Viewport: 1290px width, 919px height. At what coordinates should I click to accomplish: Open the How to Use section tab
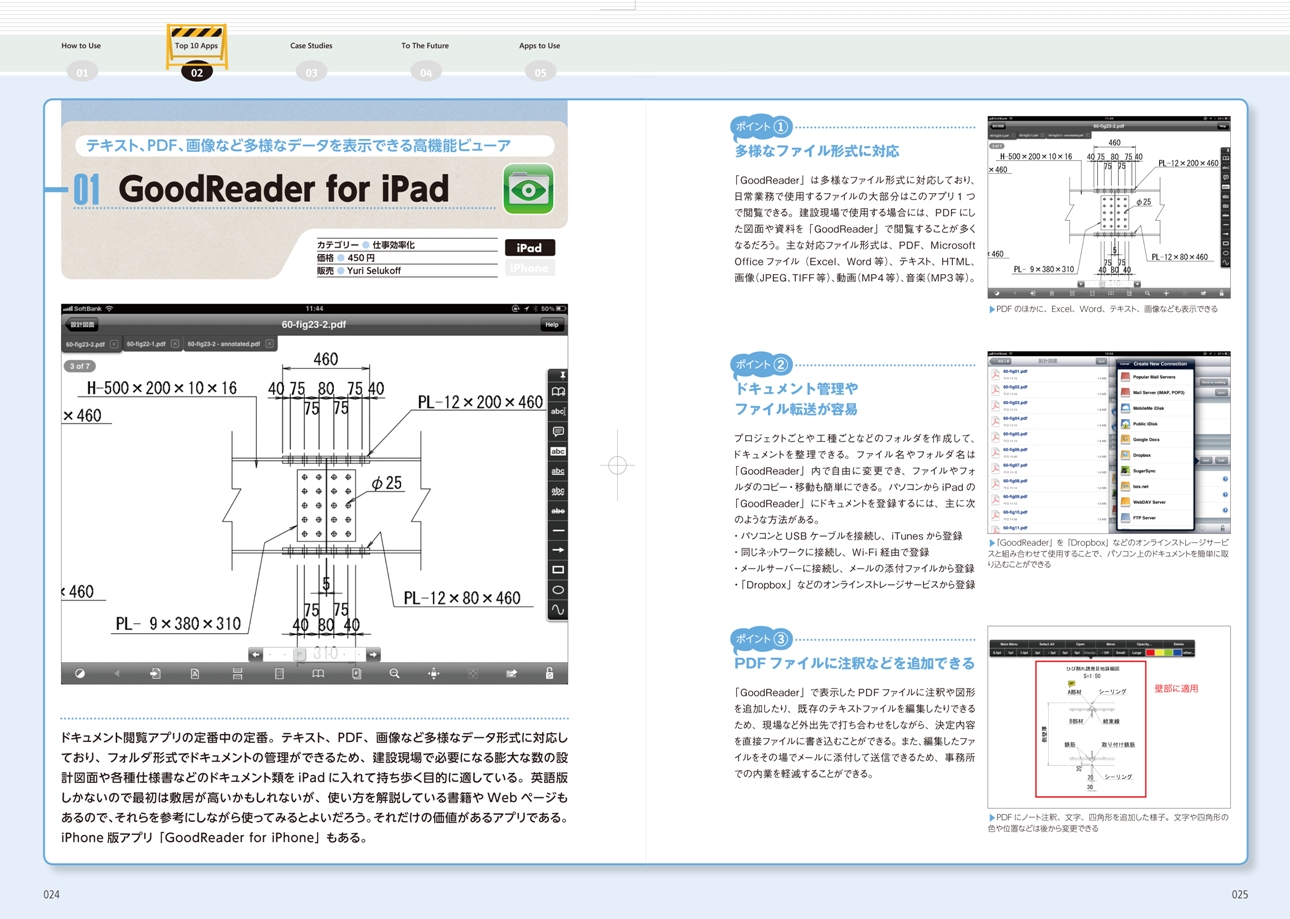tap(81, 46)
